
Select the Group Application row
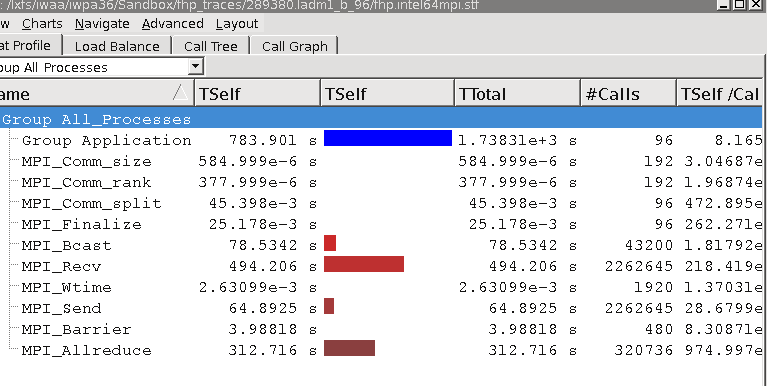(x=381, y=140)
